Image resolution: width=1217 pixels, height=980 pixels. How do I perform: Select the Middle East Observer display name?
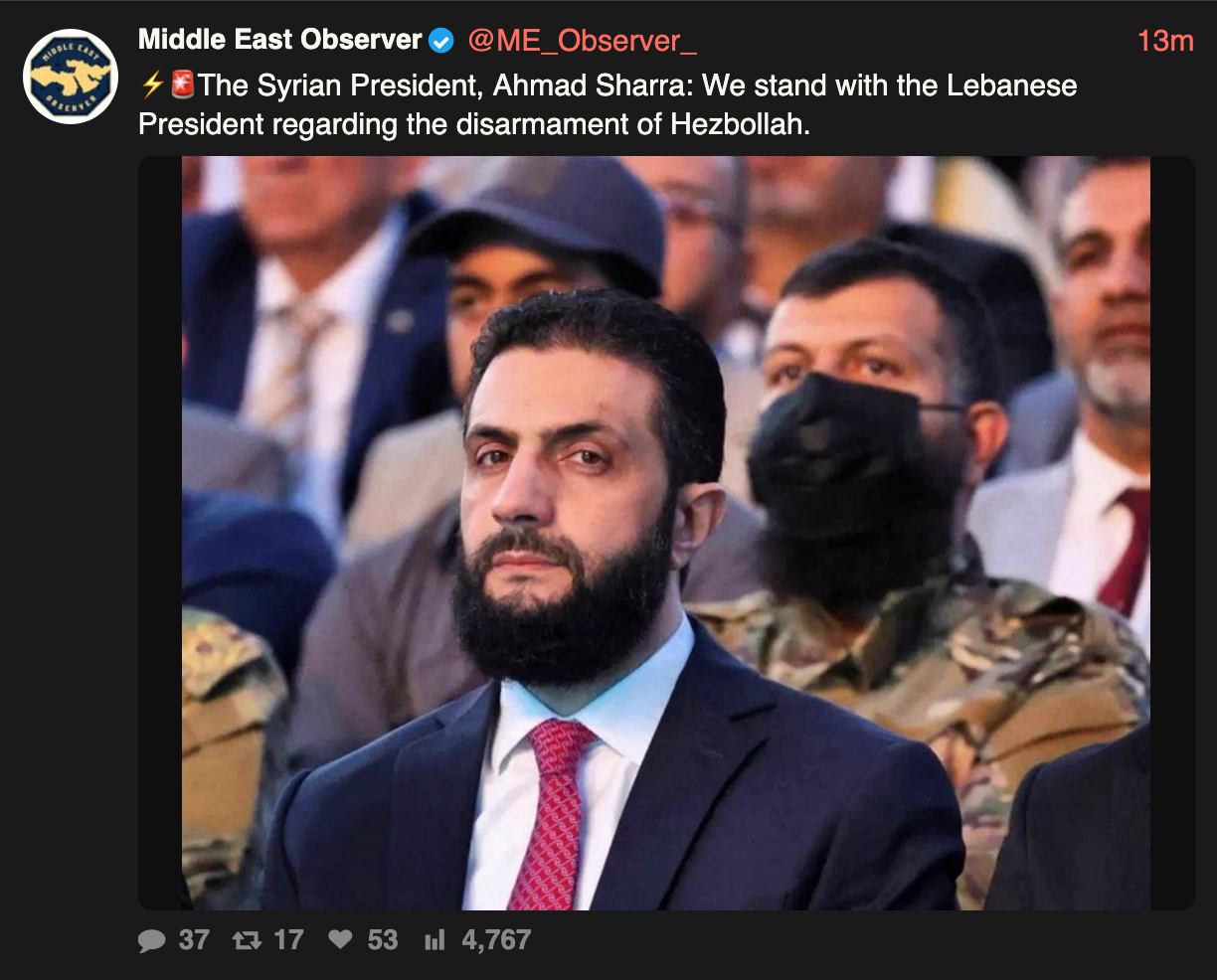(x=280, y=40)
